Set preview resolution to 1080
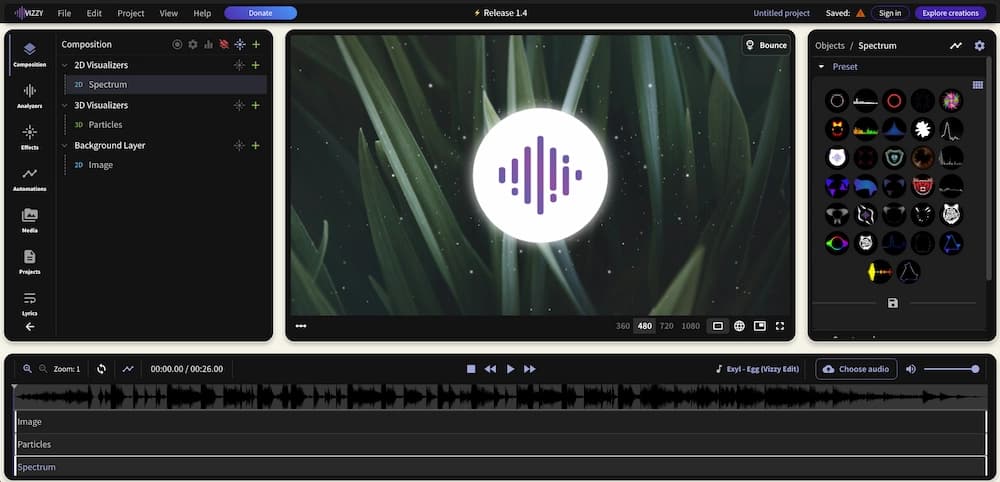The width and height of the screenshot is (1000, 482). [x=691, y=326]
